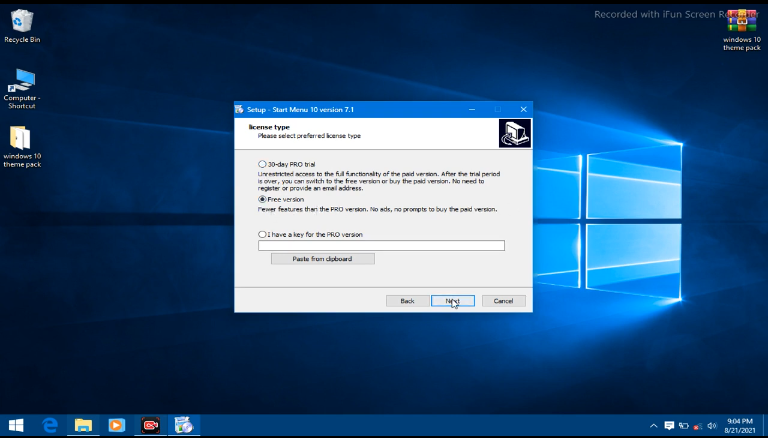Open the Windows Start button

tap(16, 425)
